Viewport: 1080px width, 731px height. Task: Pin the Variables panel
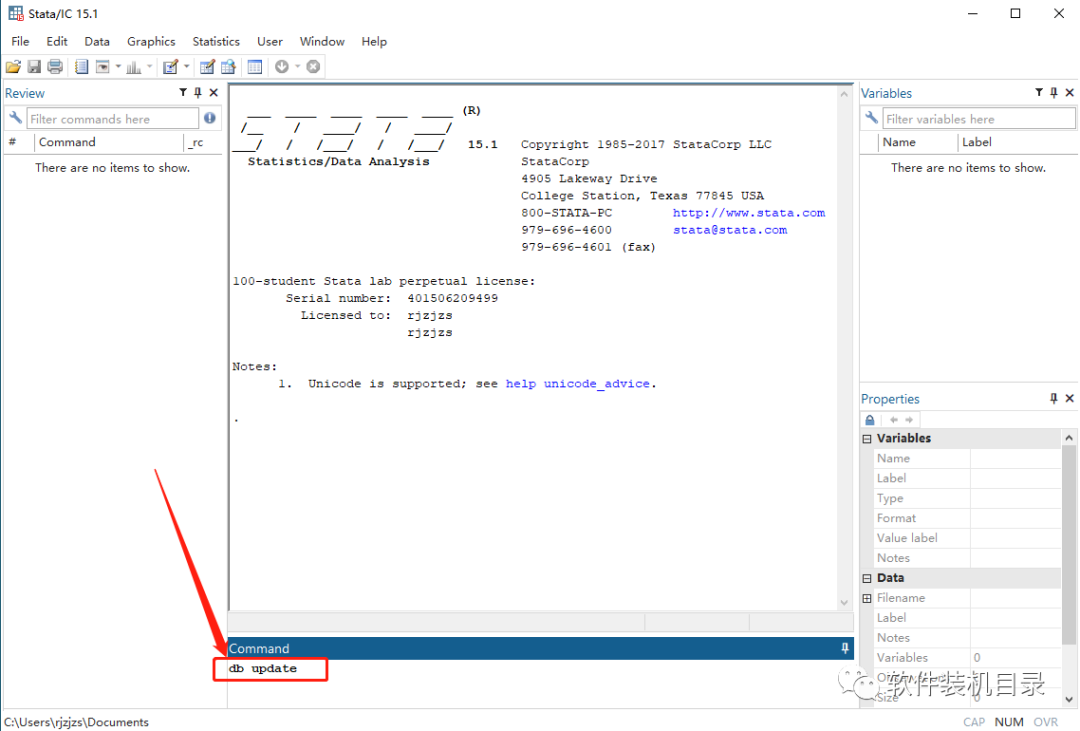pyautogui.click(x=1054, y=92)
